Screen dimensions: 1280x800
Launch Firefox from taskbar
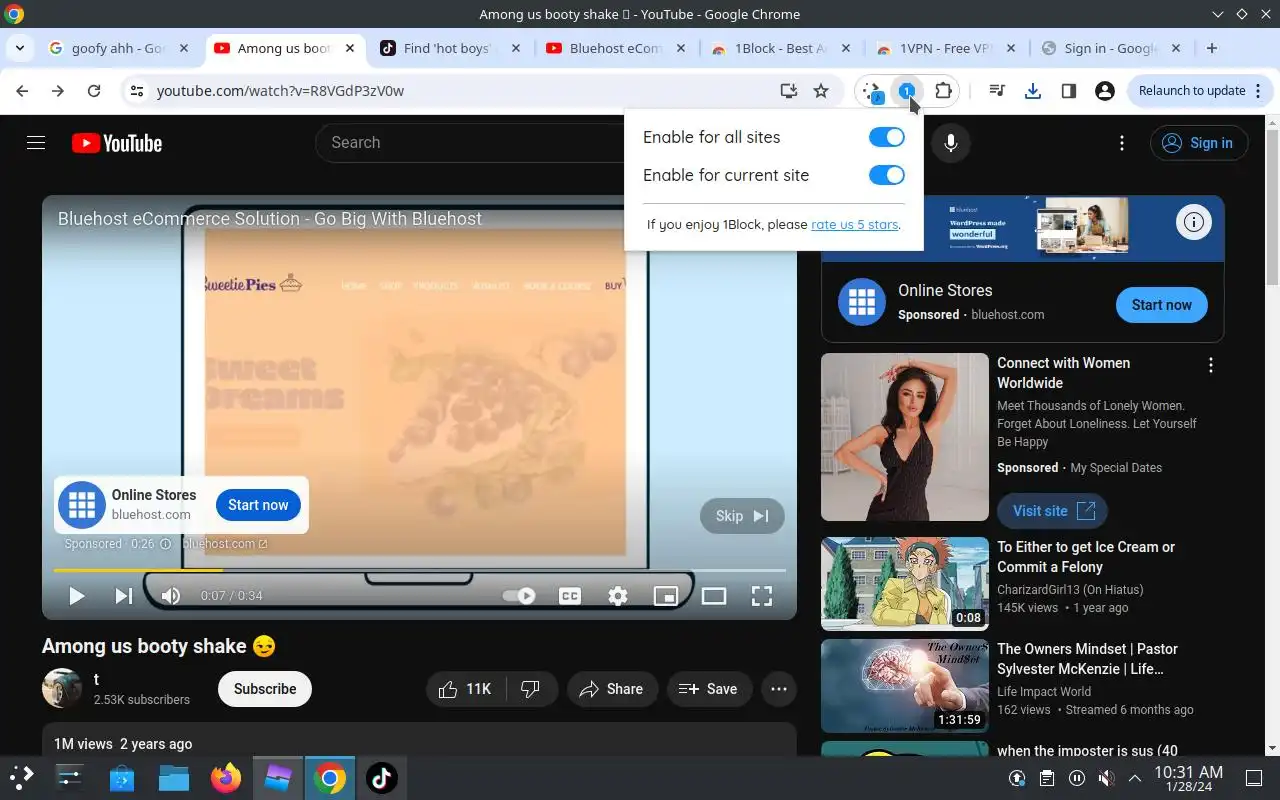[226, 777]
